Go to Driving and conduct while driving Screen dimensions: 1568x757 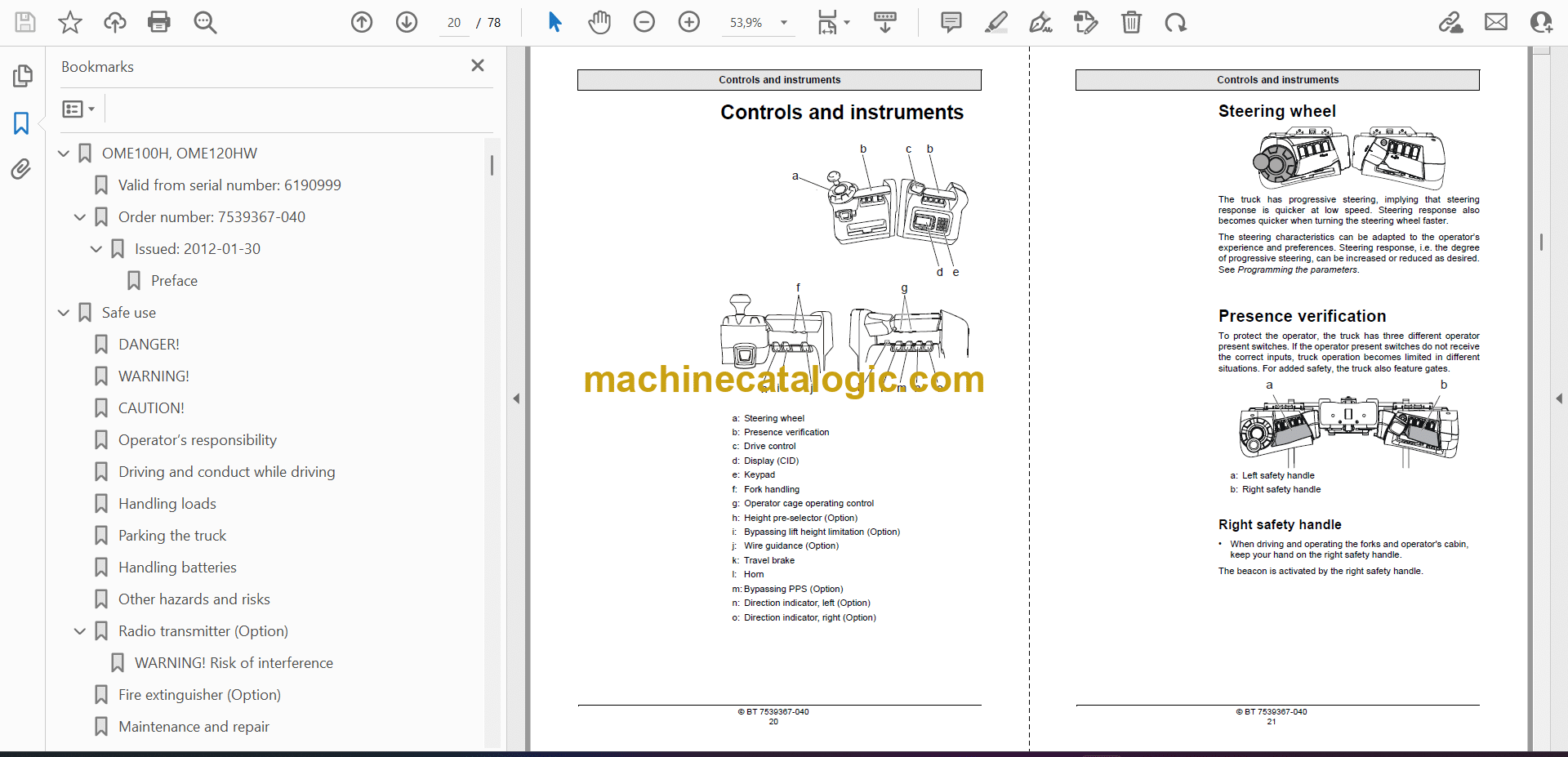click(226, 472)
